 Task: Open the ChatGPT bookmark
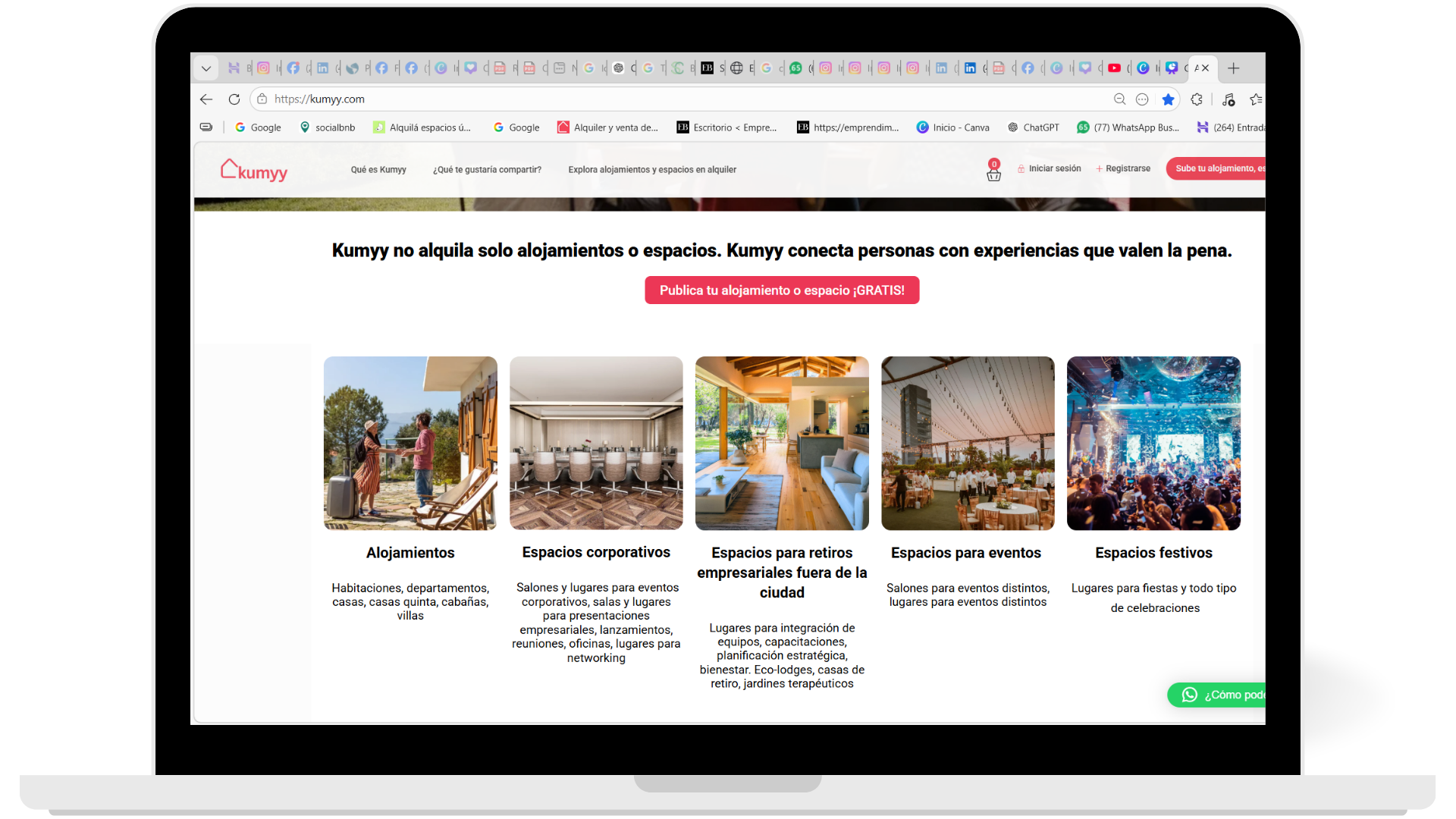click(1033, 127)
